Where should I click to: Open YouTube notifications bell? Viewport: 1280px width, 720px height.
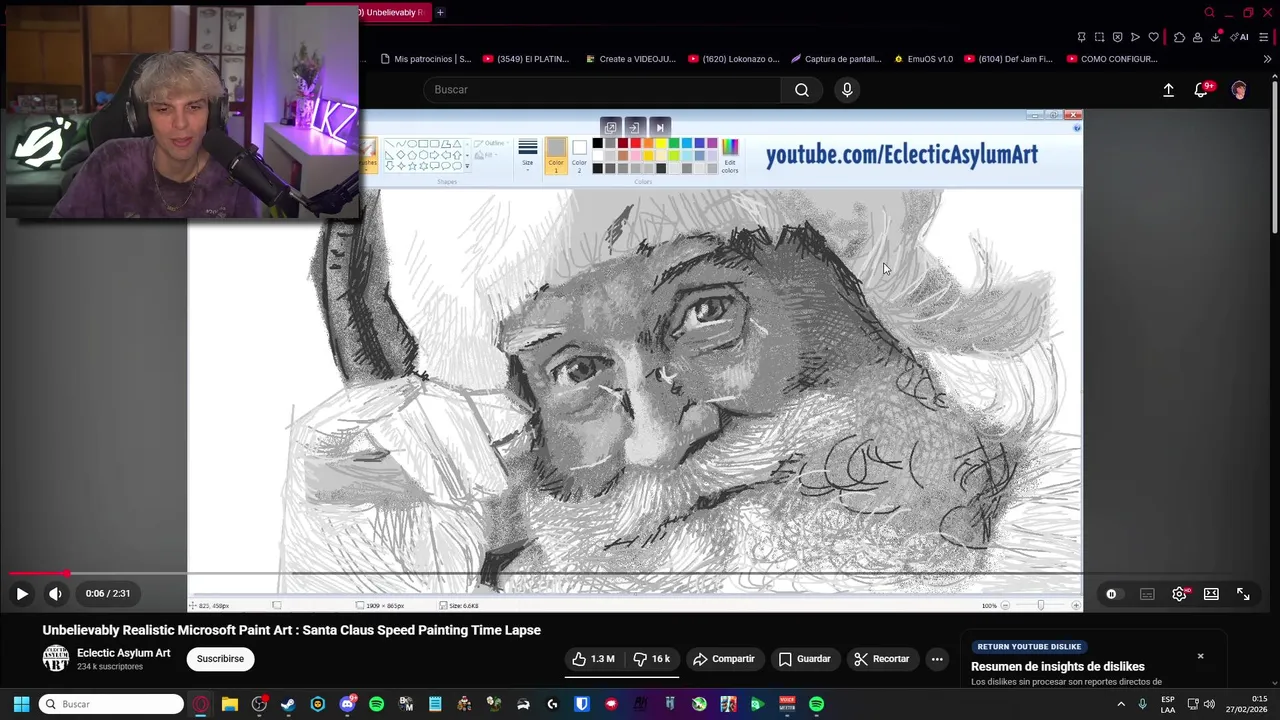pos(1202,90)
